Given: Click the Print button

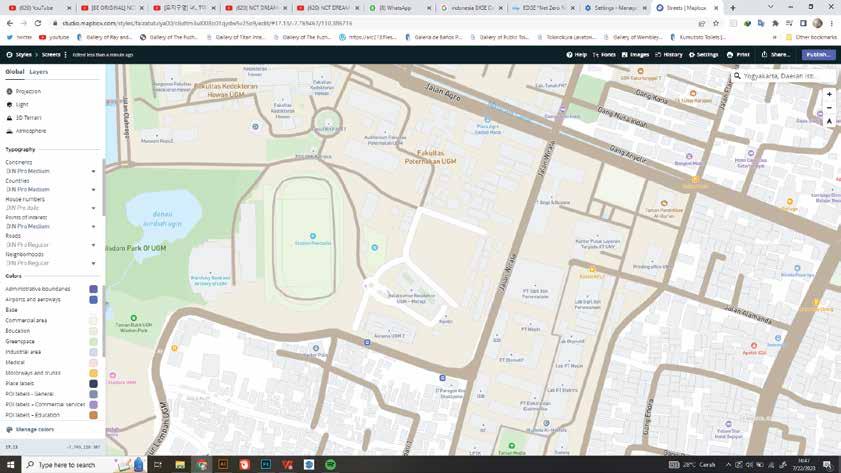Looking at the screenshot, I should pyautogui.click(x=739, y=55).
